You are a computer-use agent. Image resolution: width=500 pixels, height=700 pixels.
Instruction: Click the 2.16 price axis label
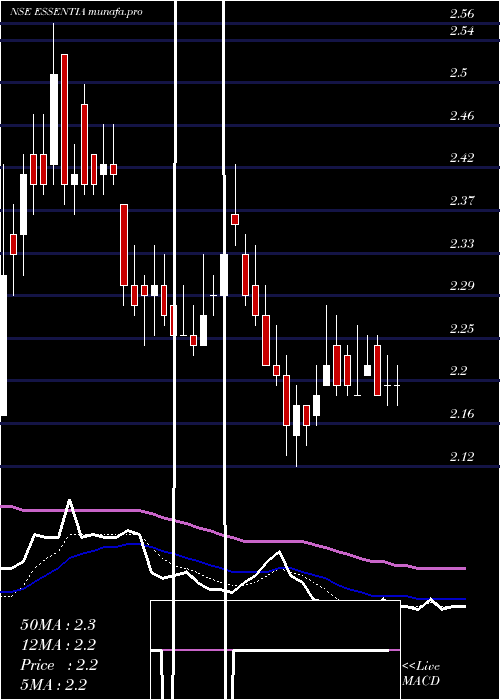coord(462,414)
